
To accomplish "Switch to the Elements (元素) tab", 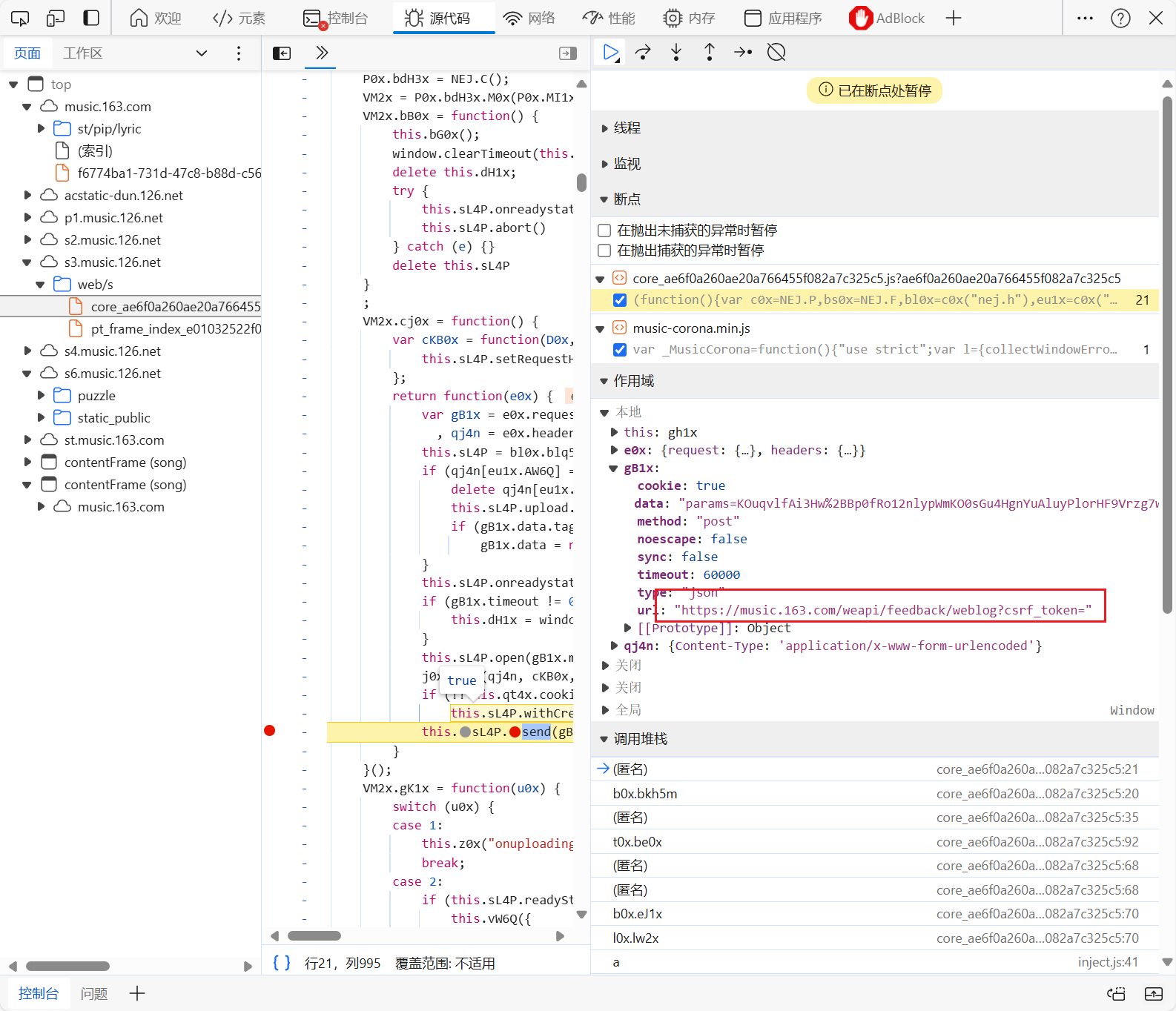I will pyautogui.click(x=239, y=18).
